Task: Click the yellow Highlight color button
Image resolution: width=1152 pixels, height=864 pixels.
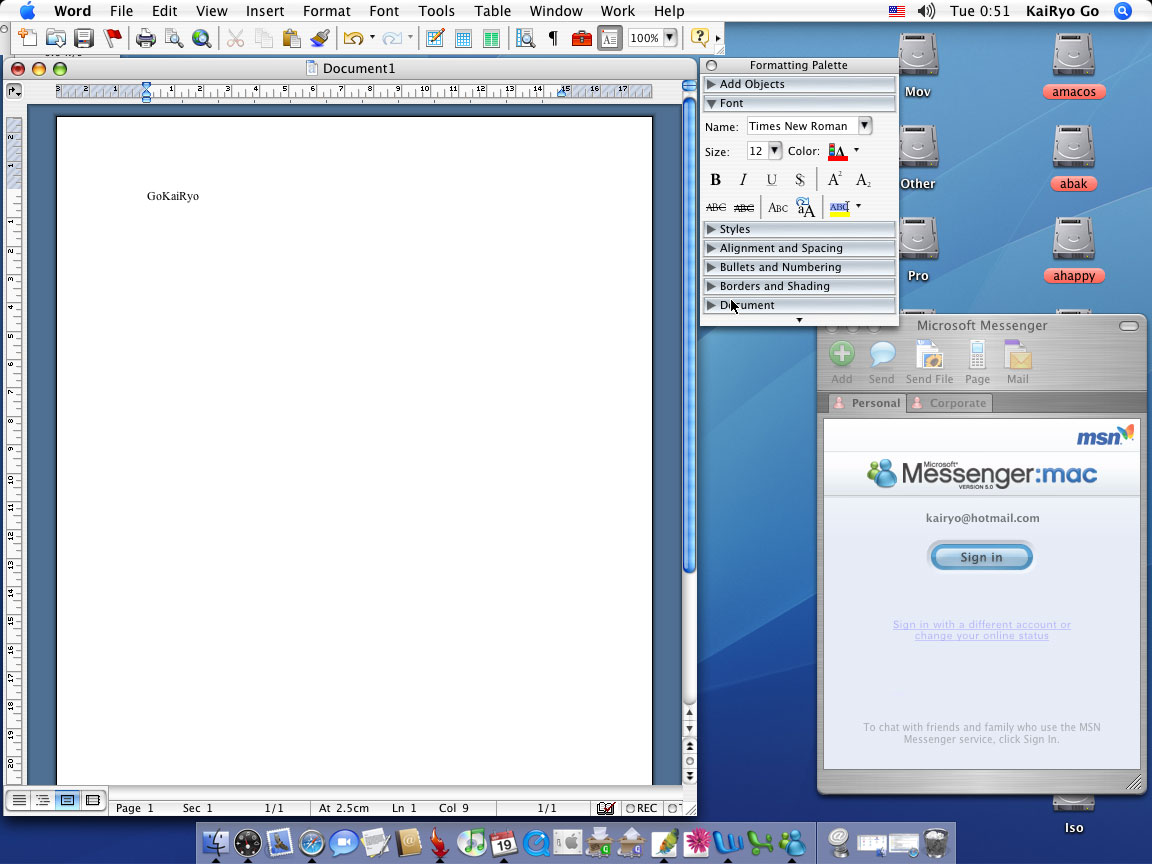Action: 839,208
